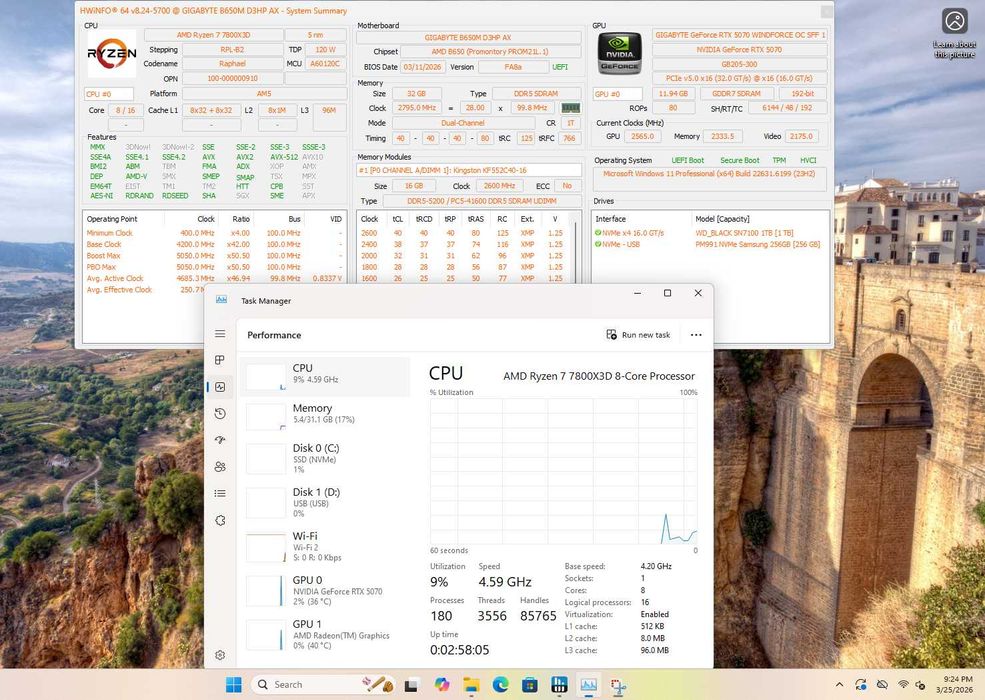The image size is (985, 700).
Task: Click Task Manager taskbar icon
Action: [589, 685]
